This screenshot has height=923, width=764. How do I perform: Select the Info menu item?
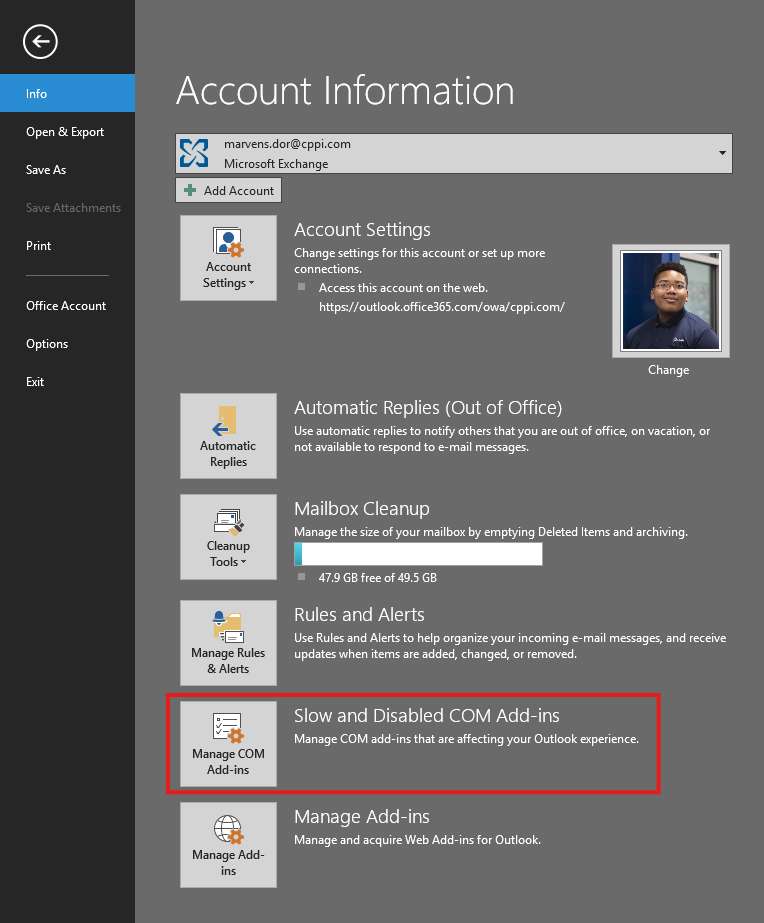(68, 93)
